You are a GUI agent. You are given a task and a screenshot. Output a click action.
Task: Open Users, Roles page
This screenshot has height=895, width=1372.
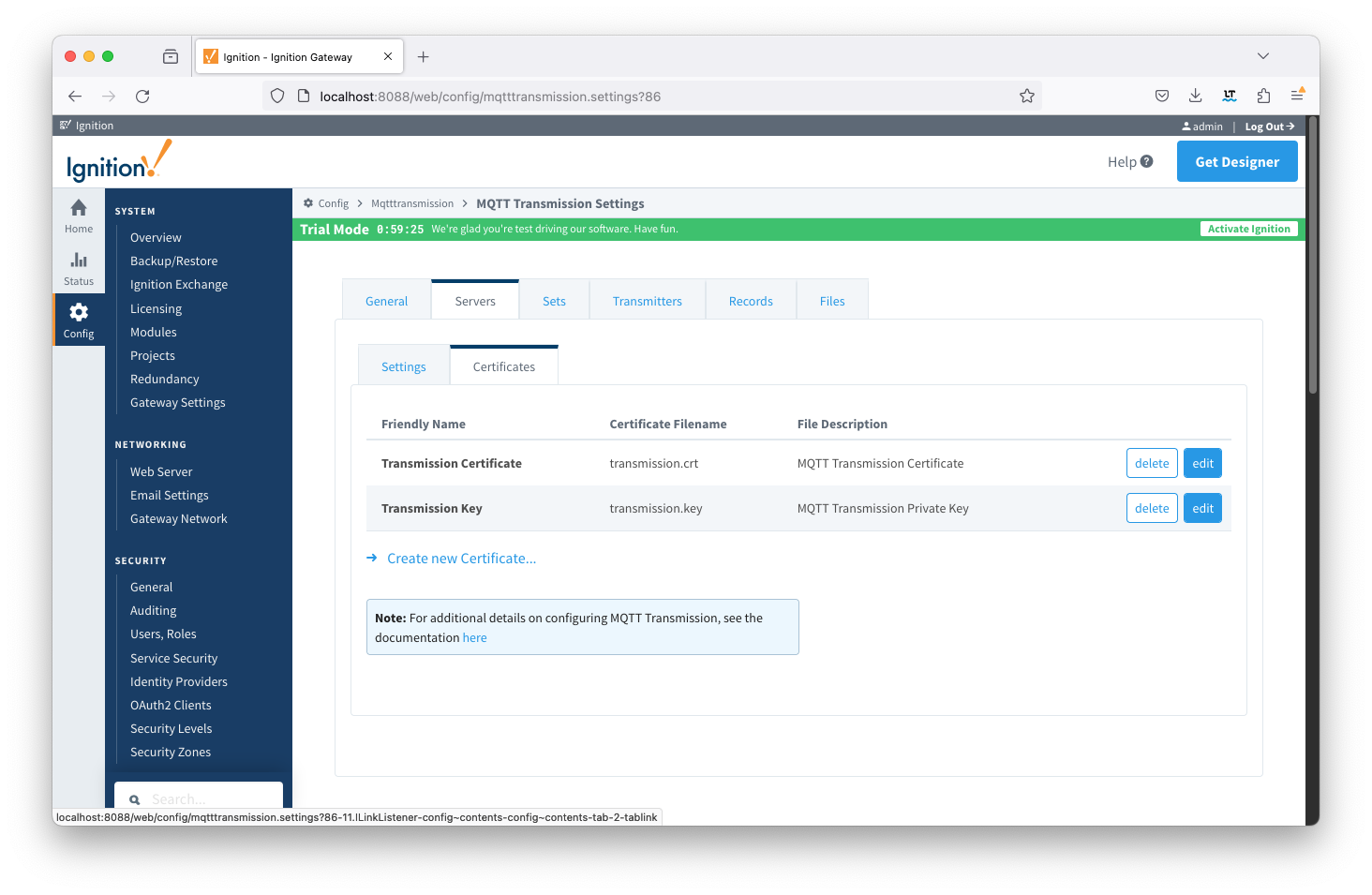click(163, 634)
